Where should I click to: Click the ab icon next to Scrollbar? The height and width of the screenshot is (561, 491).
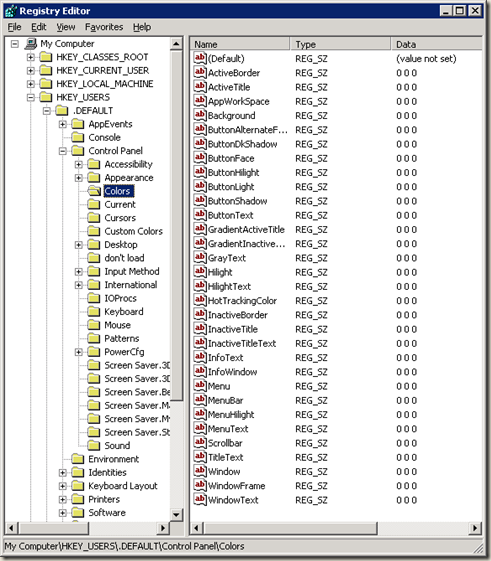(x=200, y=442)
